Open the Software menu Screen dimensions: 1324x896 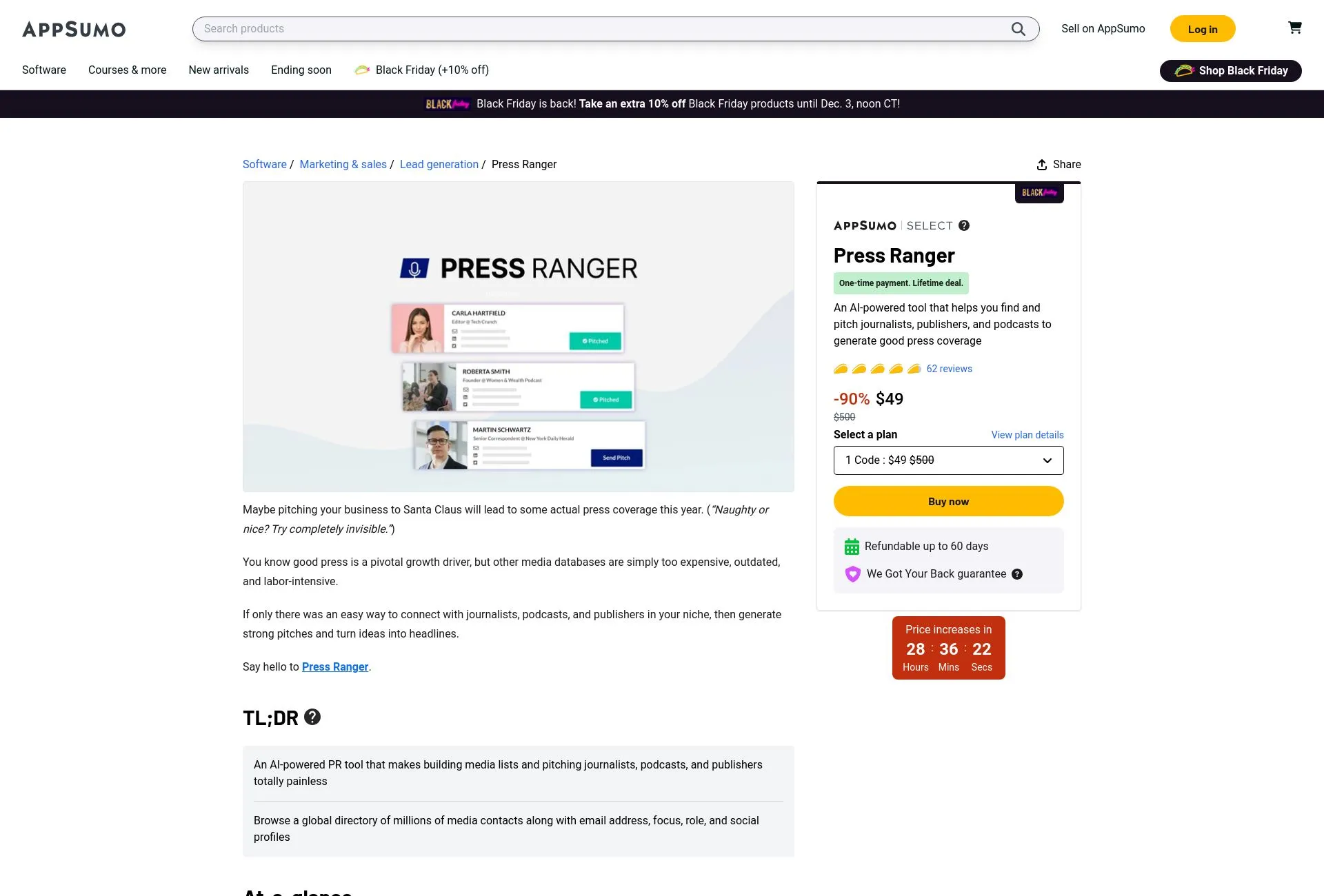coord(44,70)
